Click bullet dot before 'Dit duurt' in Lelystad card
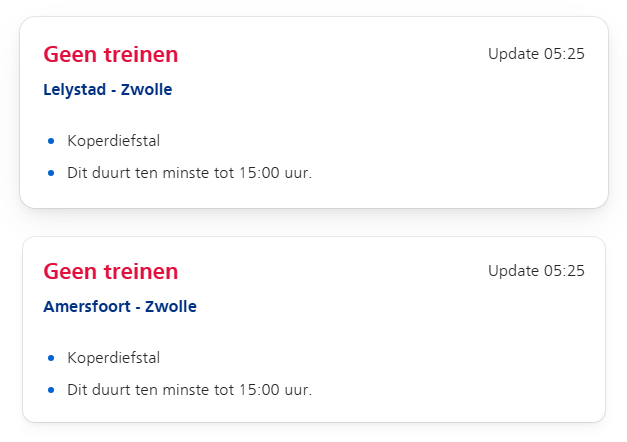This screenshot has width=627, height=442. pos(50,173)
